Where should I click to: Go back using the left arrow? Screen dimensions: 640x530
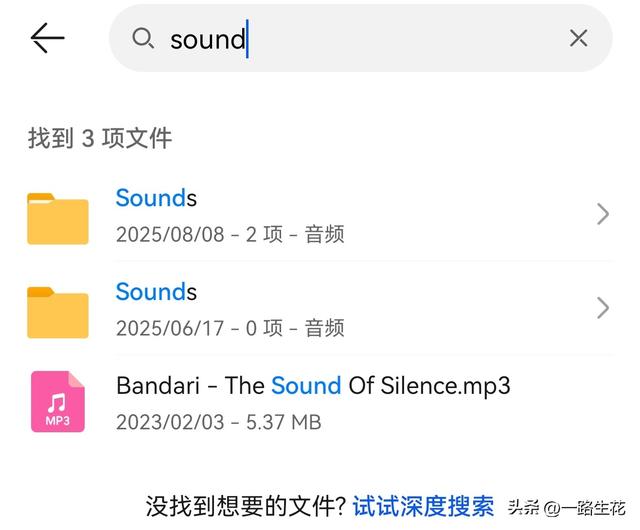[47, 38]
